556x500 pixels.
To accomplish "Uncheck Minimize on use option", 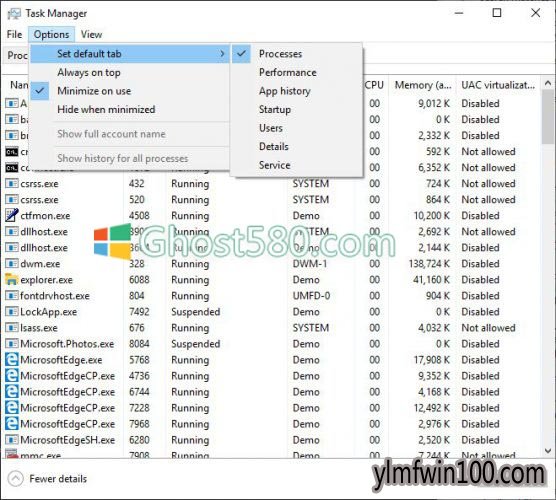I will coord(129,91).
